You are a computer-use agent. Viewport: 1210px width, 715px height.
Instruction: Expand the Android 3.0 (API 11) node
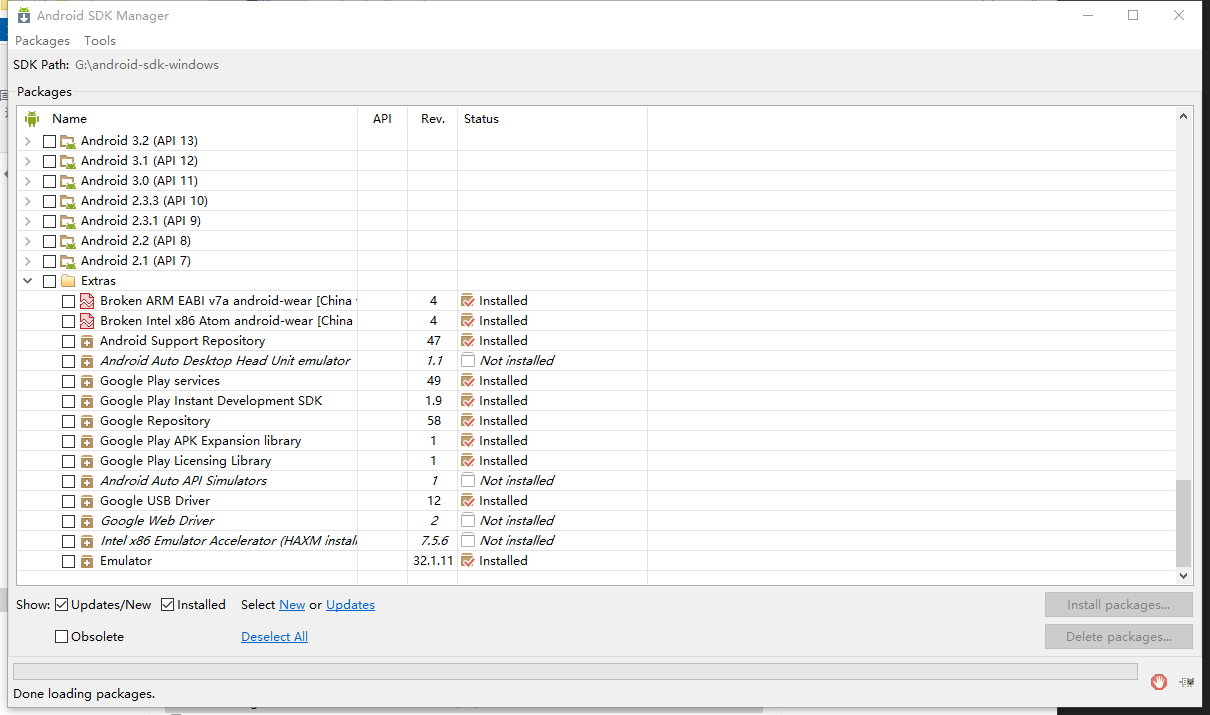coord(28,181)
